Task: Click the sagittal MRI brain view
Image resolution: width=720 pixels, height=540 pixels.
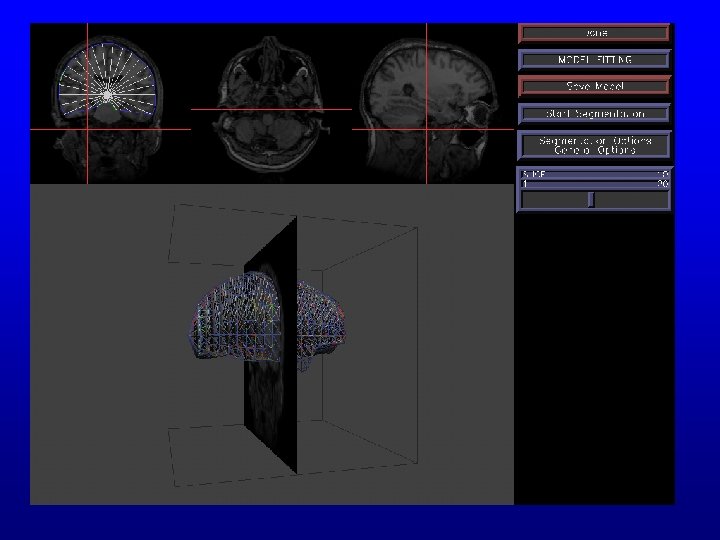Action: click(433, 104)
